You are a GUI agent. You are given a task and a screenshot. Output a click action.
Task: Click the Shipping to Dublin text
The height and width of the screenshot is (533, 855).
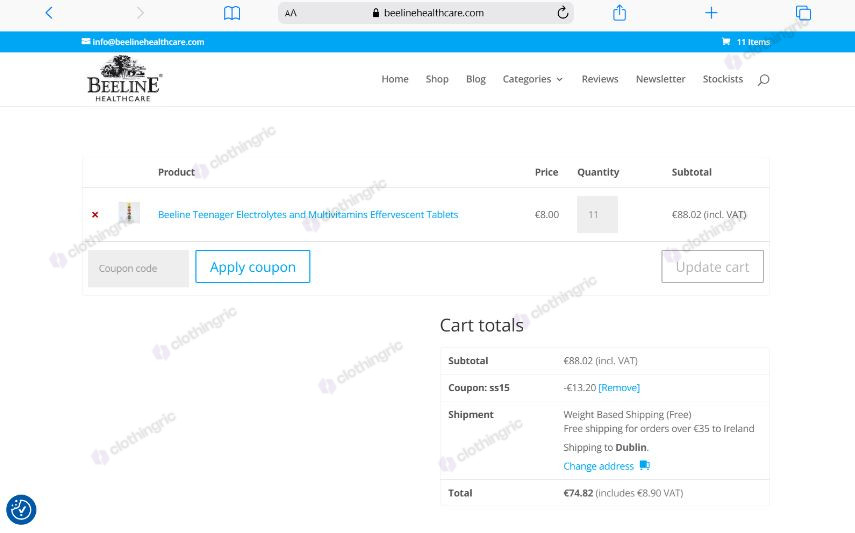click(x=606, y=447)
